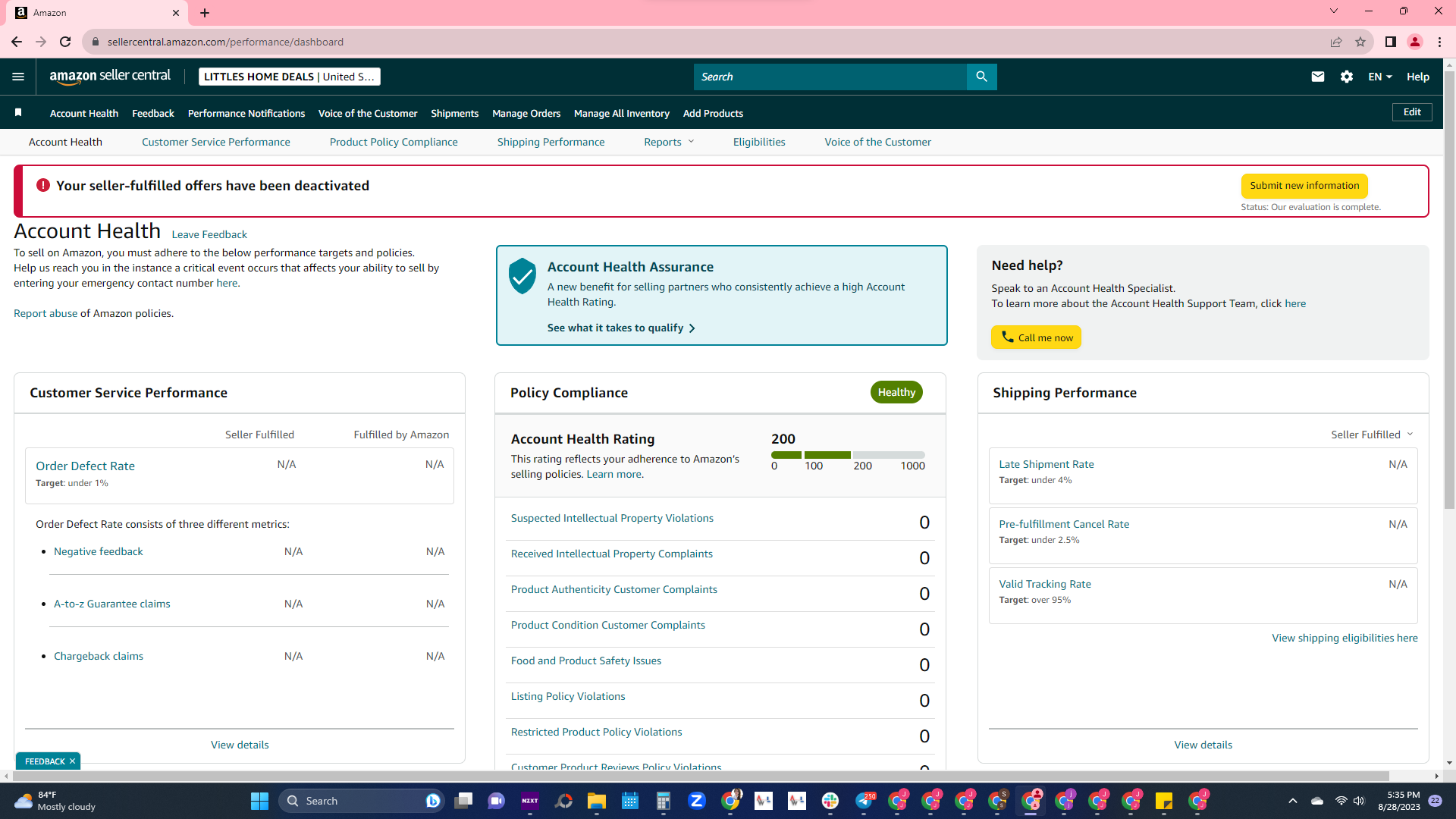Open Performance Notifications in the top menu
This screenshot has height=819, width=1456.
pos(246,113)
